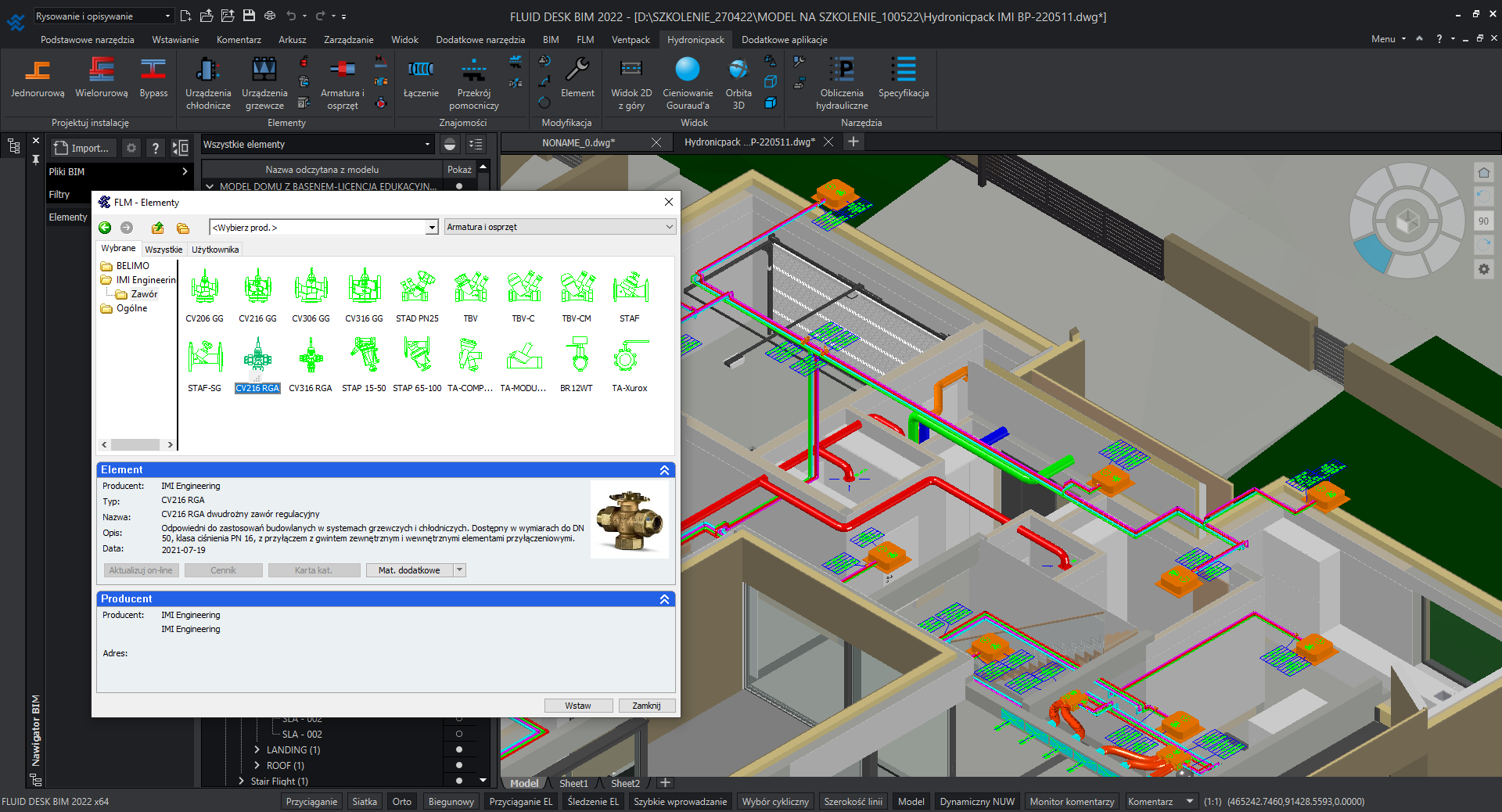Switch to the Ventpack ribbon tab
1502x812 pixels.
coord(630,39)
